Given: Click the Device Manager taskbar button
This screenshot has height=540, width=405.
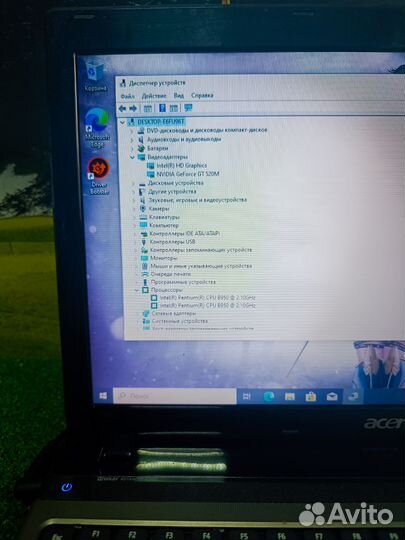Looking at the screenshot, I should (353, 396).
